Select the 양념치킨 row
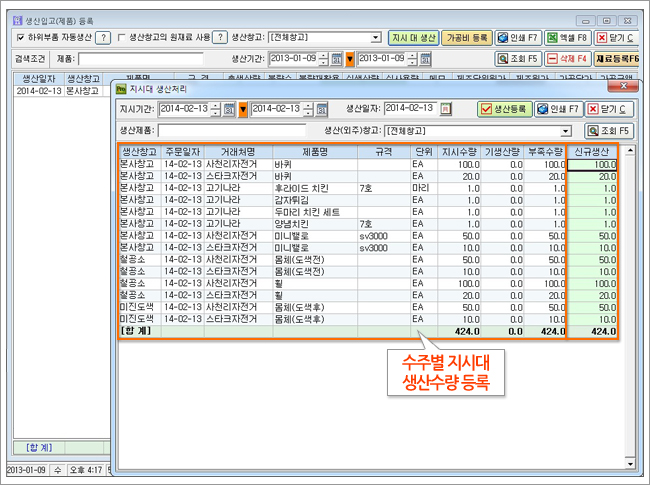The image size is (650, 485). point(367,224)
